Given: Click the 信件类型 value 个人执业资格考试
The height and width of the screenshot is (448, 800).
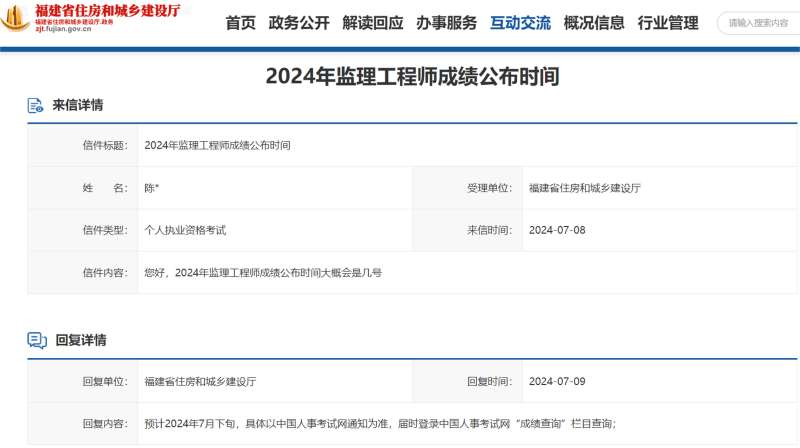Looking at the screenshot, I should click(x=185, y=230).
